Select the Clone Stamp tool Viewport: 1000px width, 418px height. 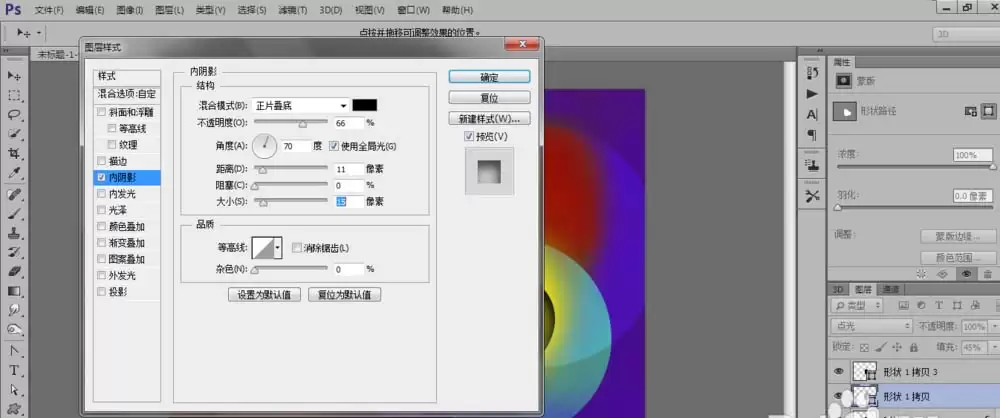(14, 233)
